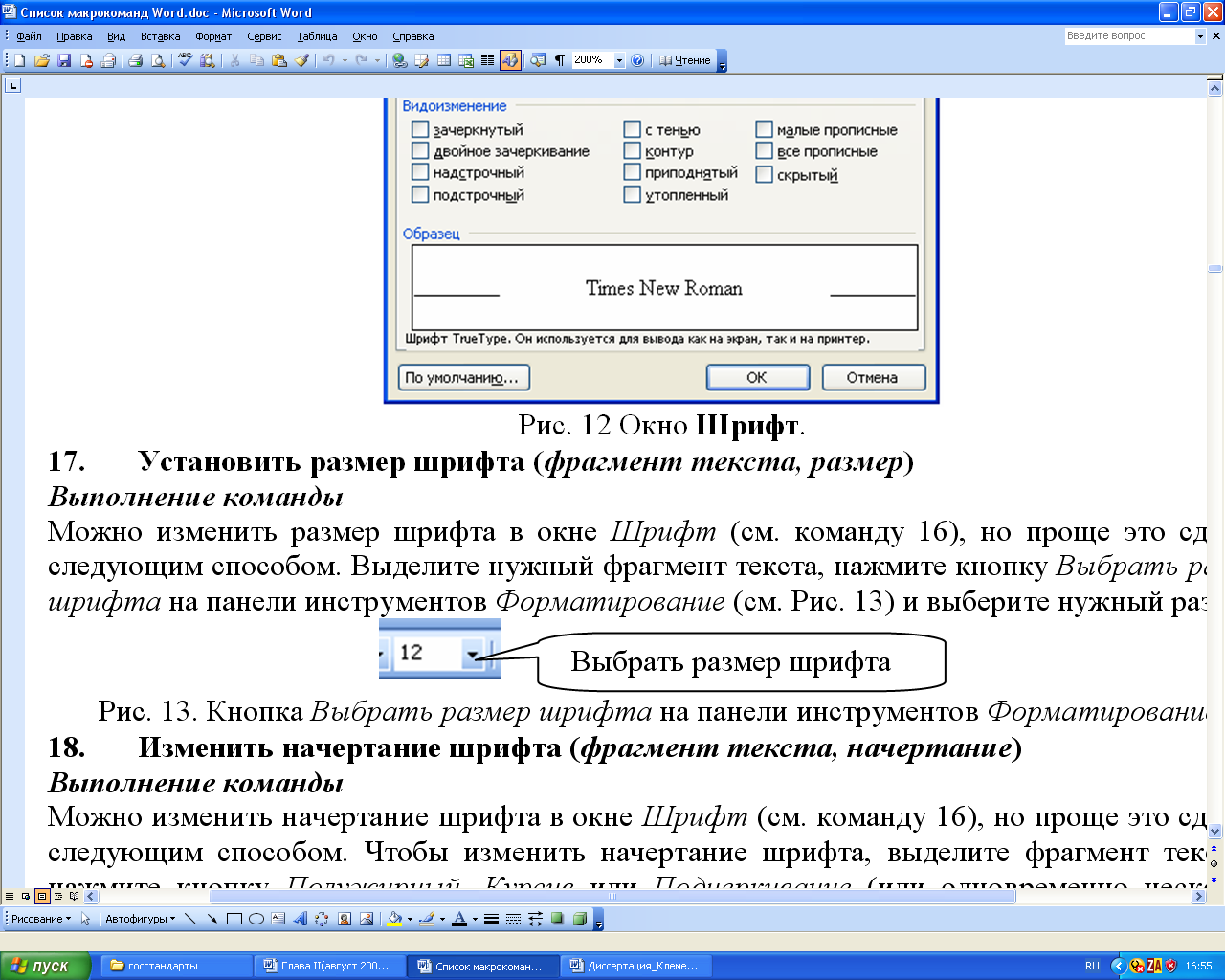Viewport: 1225px width, 980px height.
Task: Choose Dash Style on Drawing toolbar
Action: 513,919
